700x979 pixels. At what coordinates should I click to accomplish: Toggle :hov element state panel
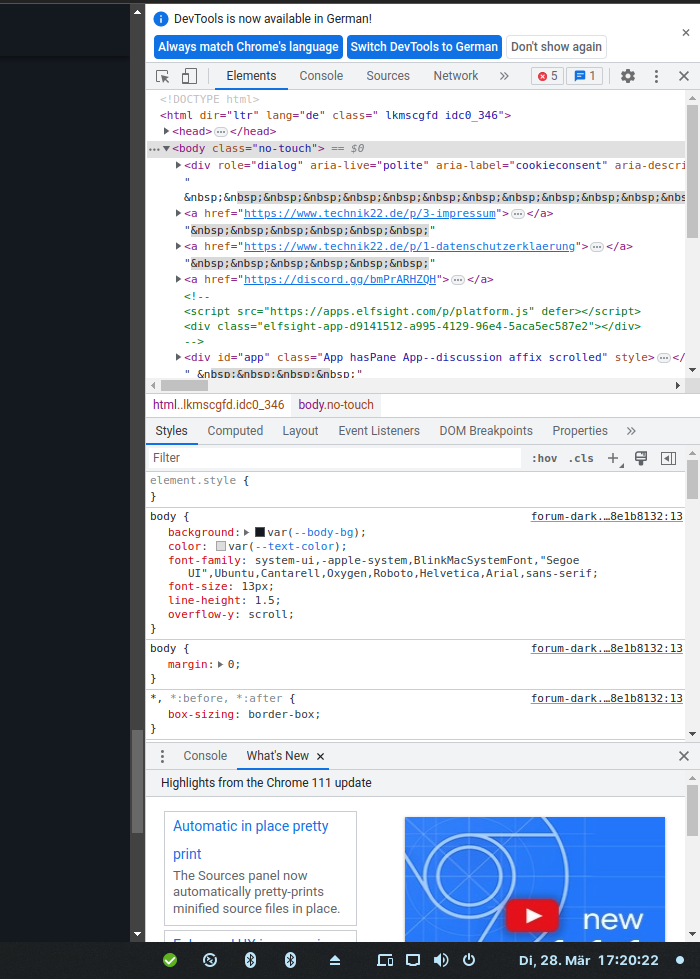coord(545,458)
